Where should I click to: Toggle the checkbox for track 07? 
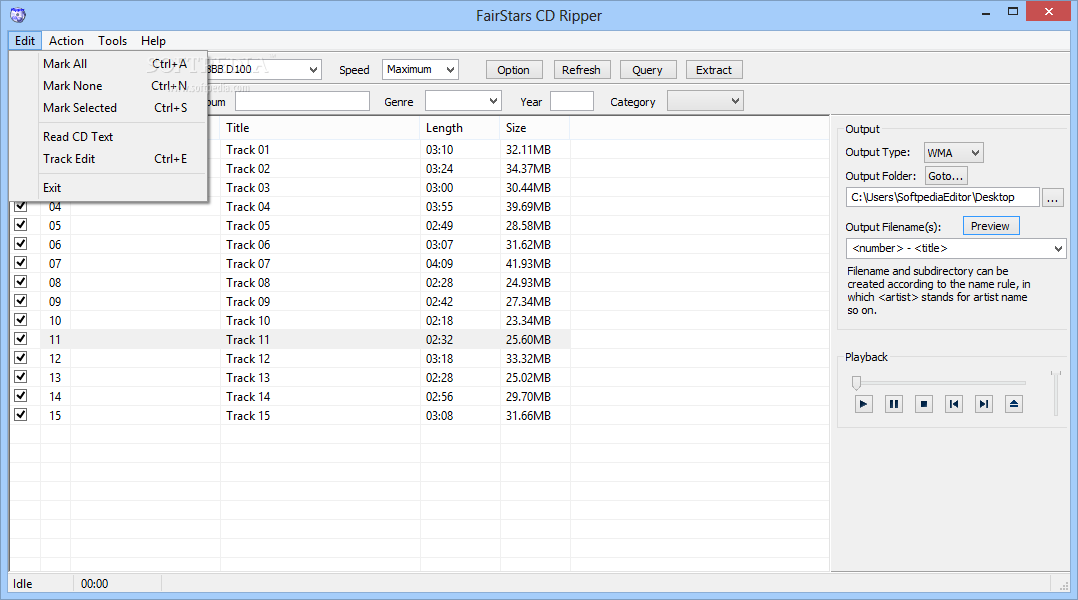[x=21, y=263]
